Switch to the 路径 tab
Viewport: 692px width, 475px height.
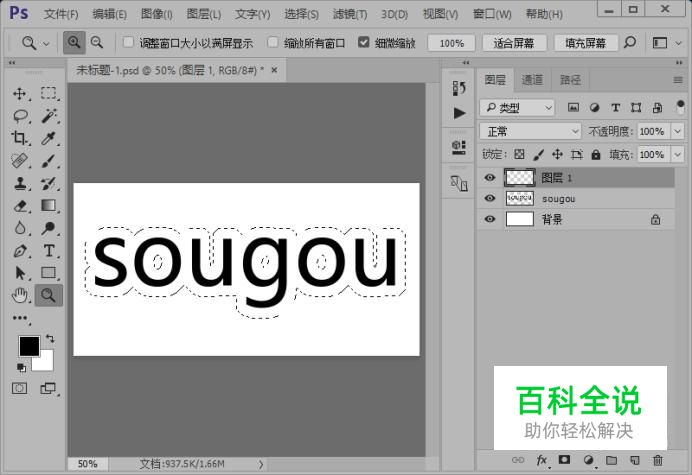pyautogui.click(x=570, y=80)
